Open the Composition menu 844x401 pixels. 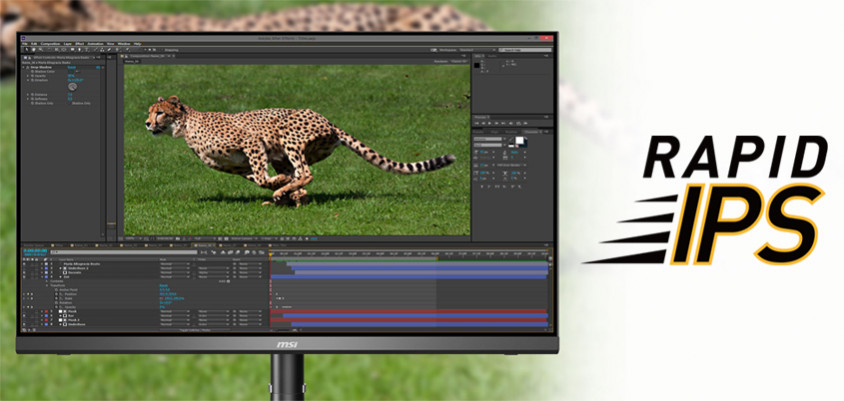(50, 44)
